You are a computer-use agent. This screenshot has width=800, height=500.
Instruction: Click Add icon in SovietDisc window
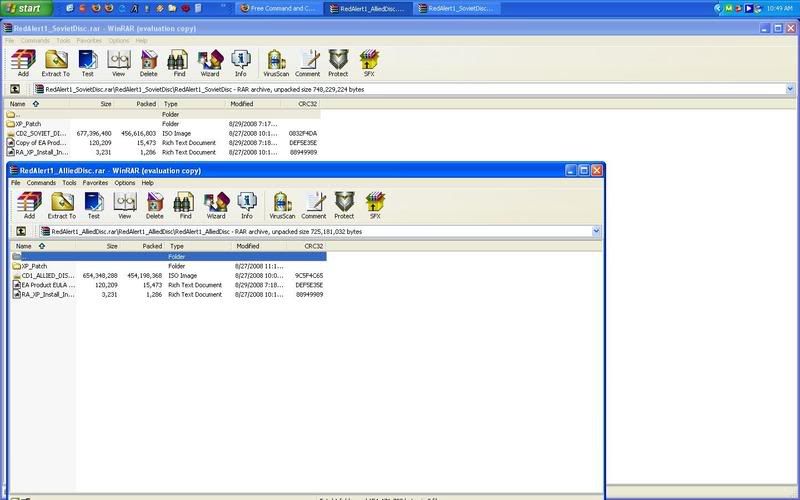point(23,63)
